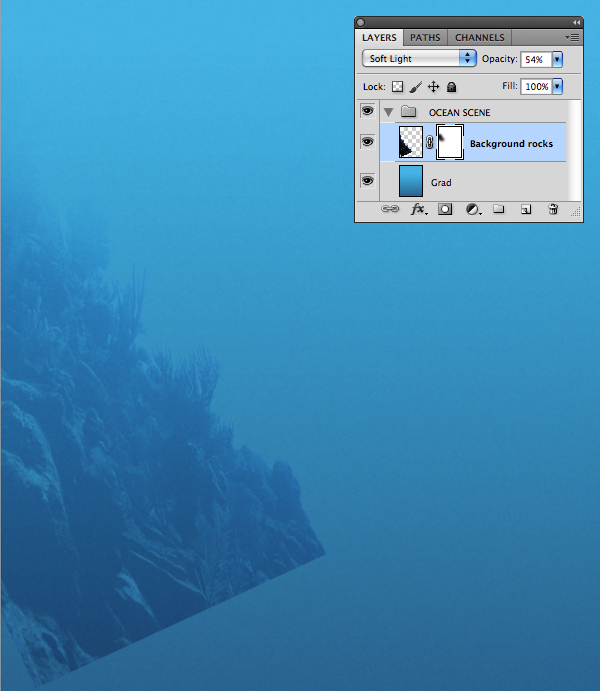Viewport: 600px width, 691px height.
Task: Open the Fill slider dropdown arrow
Action: click(x=557, y=86)
